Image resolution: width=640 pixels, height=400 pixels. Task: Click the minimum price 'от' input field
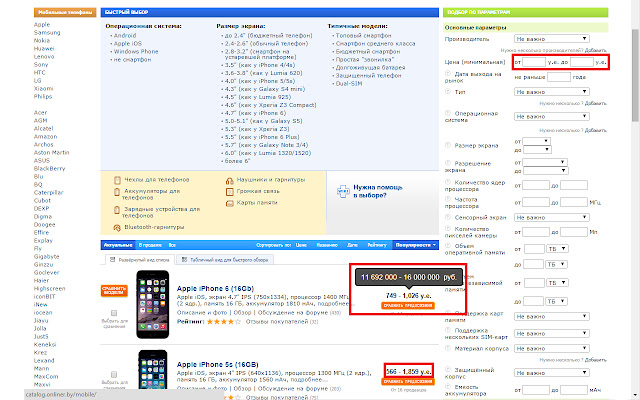click(534, 62)
